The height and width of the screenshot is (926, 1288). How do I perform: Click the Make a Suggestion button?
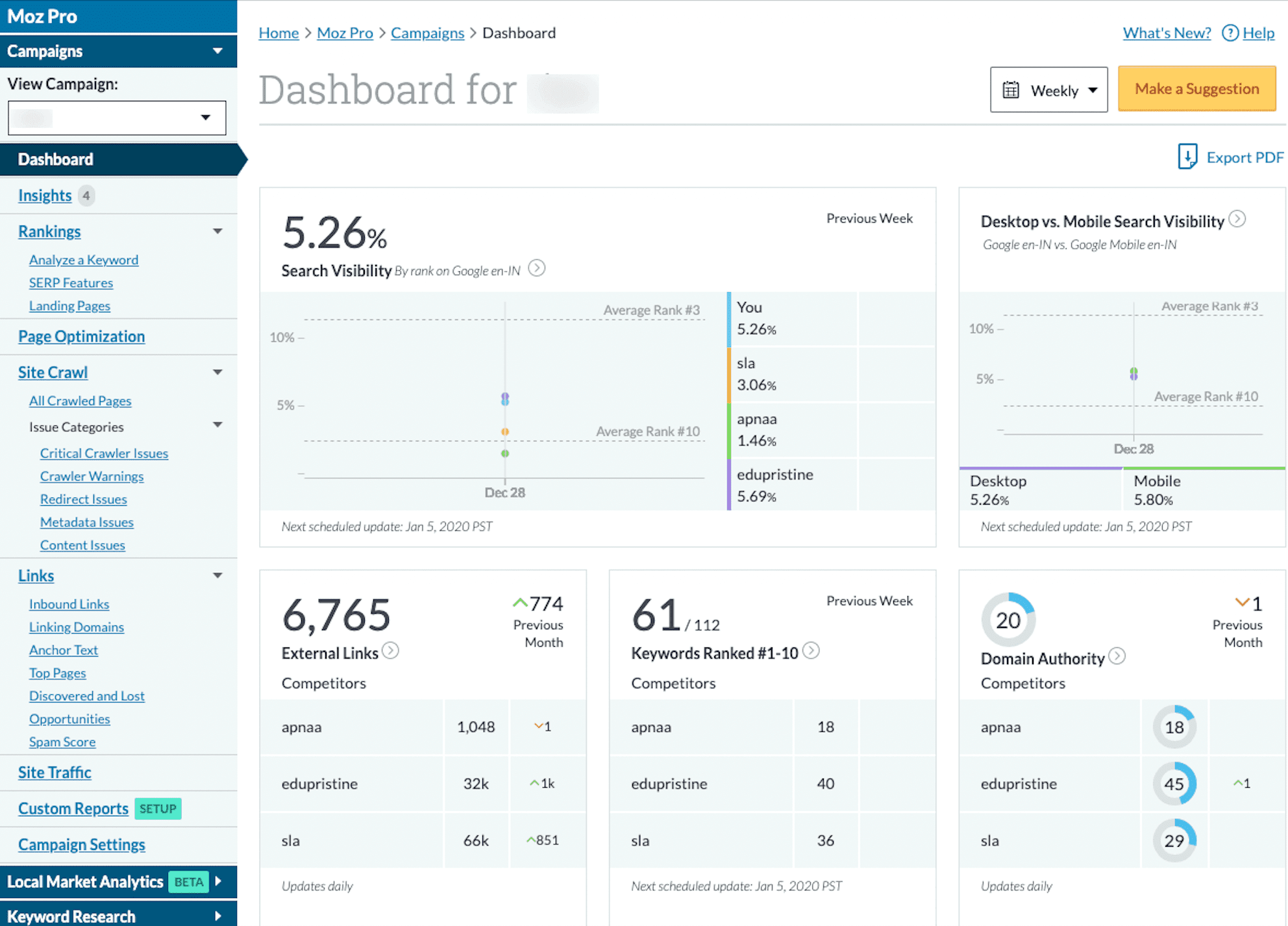1196,88
